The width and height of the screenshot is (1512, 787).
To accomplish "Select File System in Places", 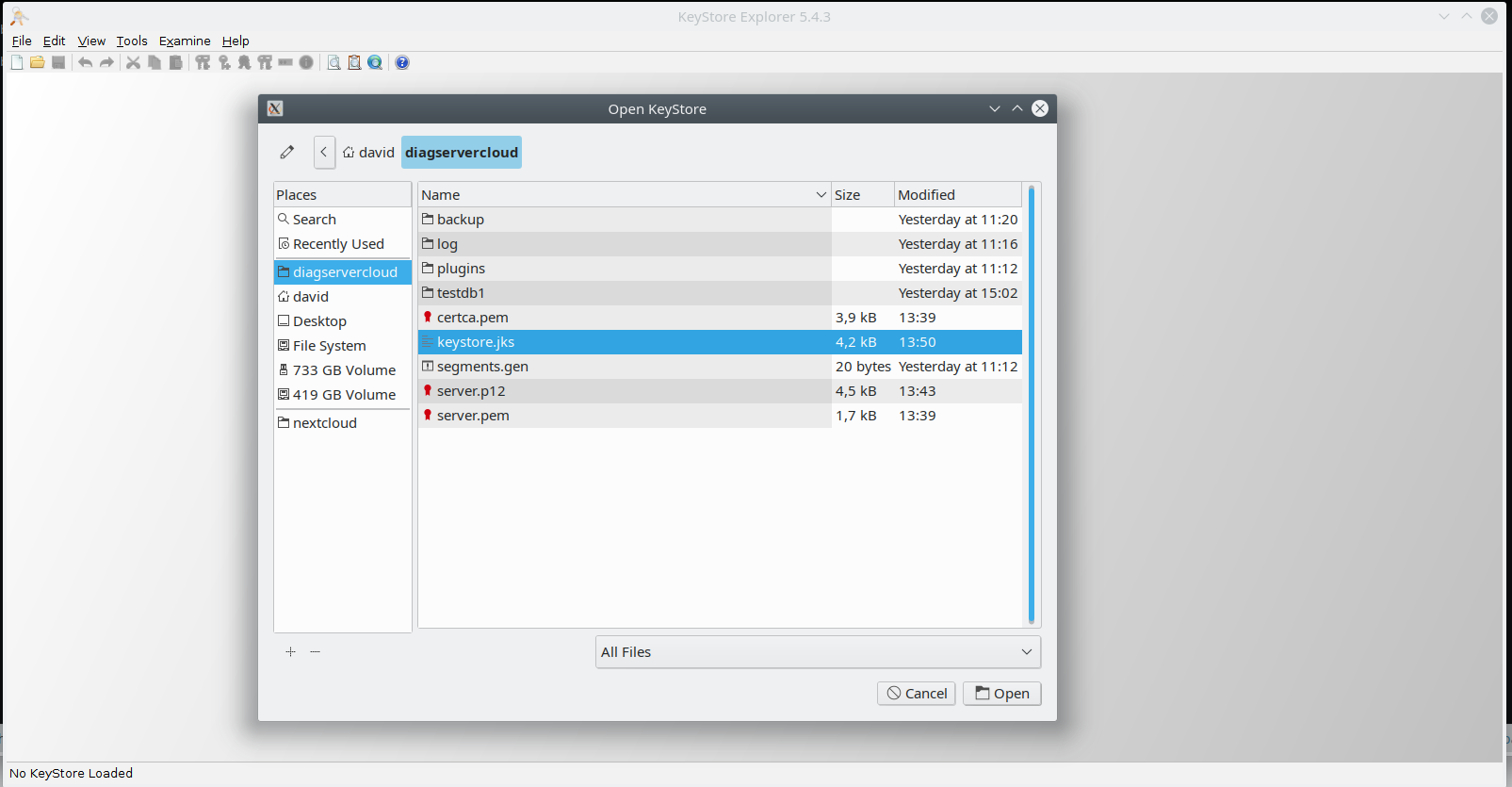I will (343, 346).
